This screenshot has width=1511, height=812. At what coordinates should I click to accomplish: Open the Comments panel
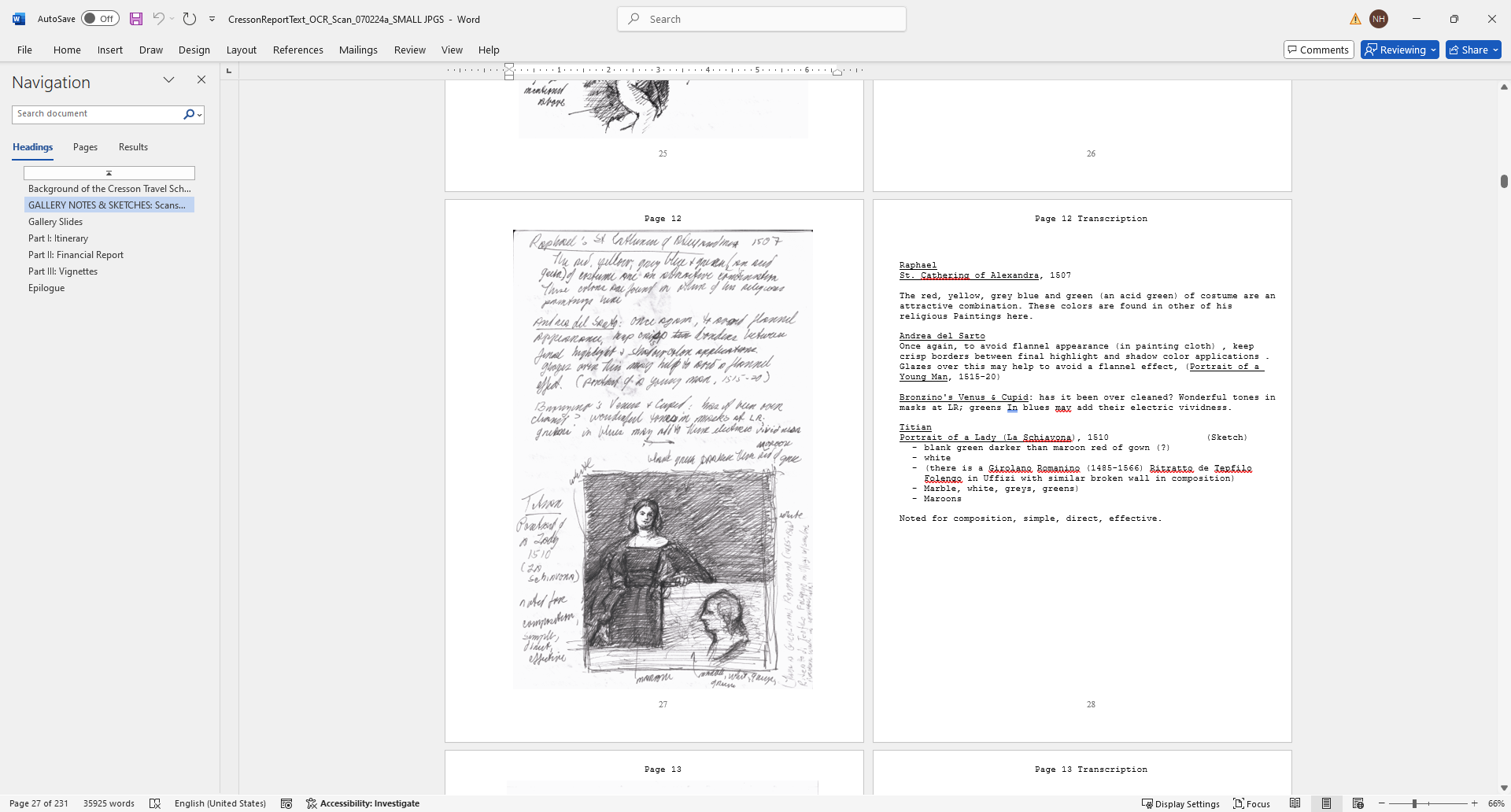click(1318, 50)
